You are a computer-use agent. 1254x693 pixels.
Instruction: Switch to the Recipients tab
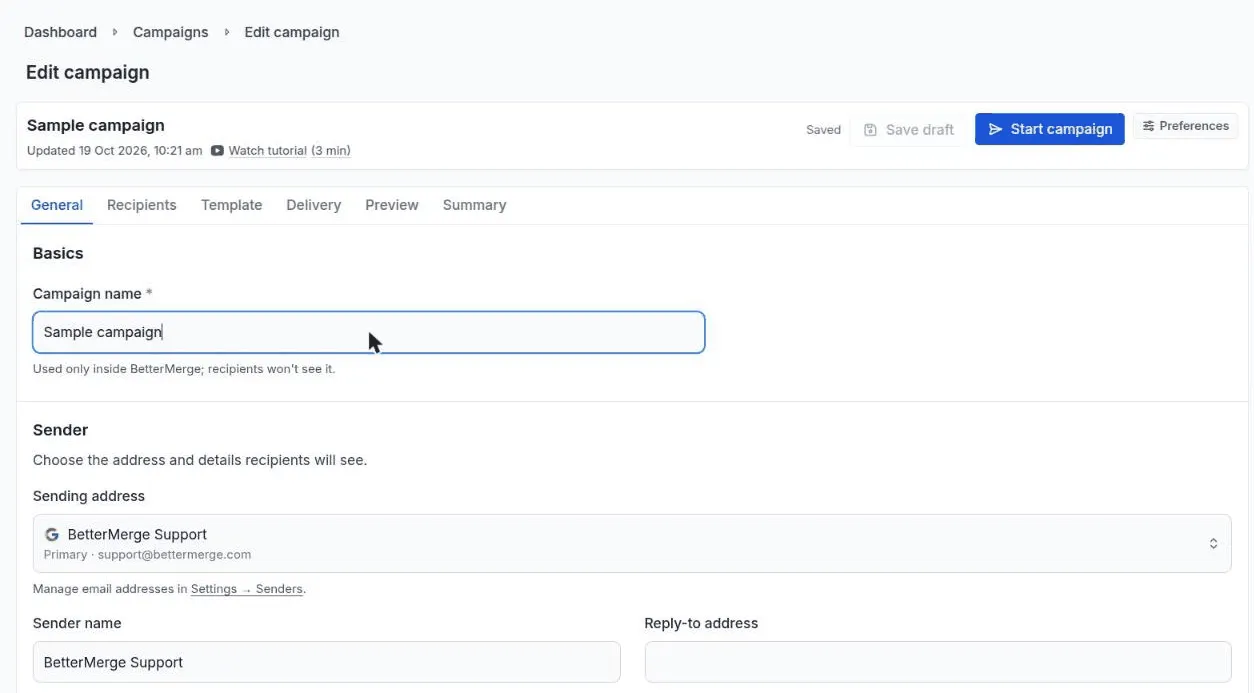pos(142,205)
